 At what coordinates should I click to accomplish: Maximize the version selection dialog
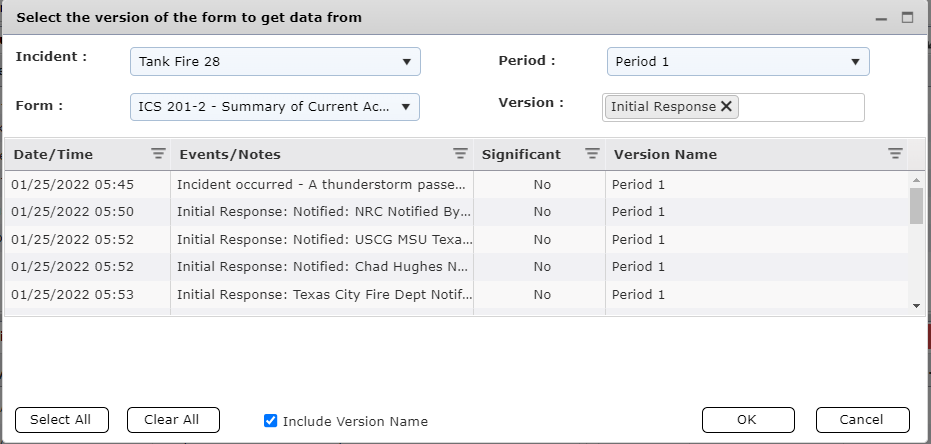coord(908,18)
